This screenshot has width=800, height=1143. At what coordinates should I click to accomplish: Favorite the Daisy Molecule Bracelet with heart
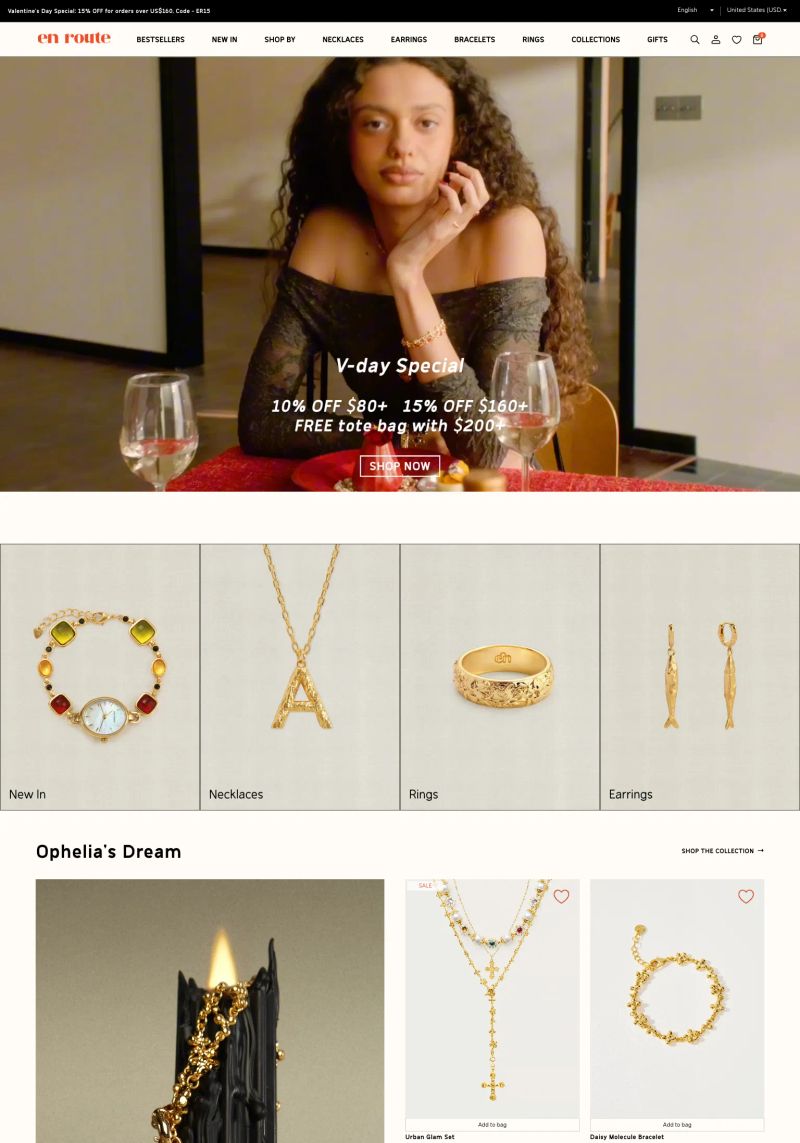(x=745, y=897)
